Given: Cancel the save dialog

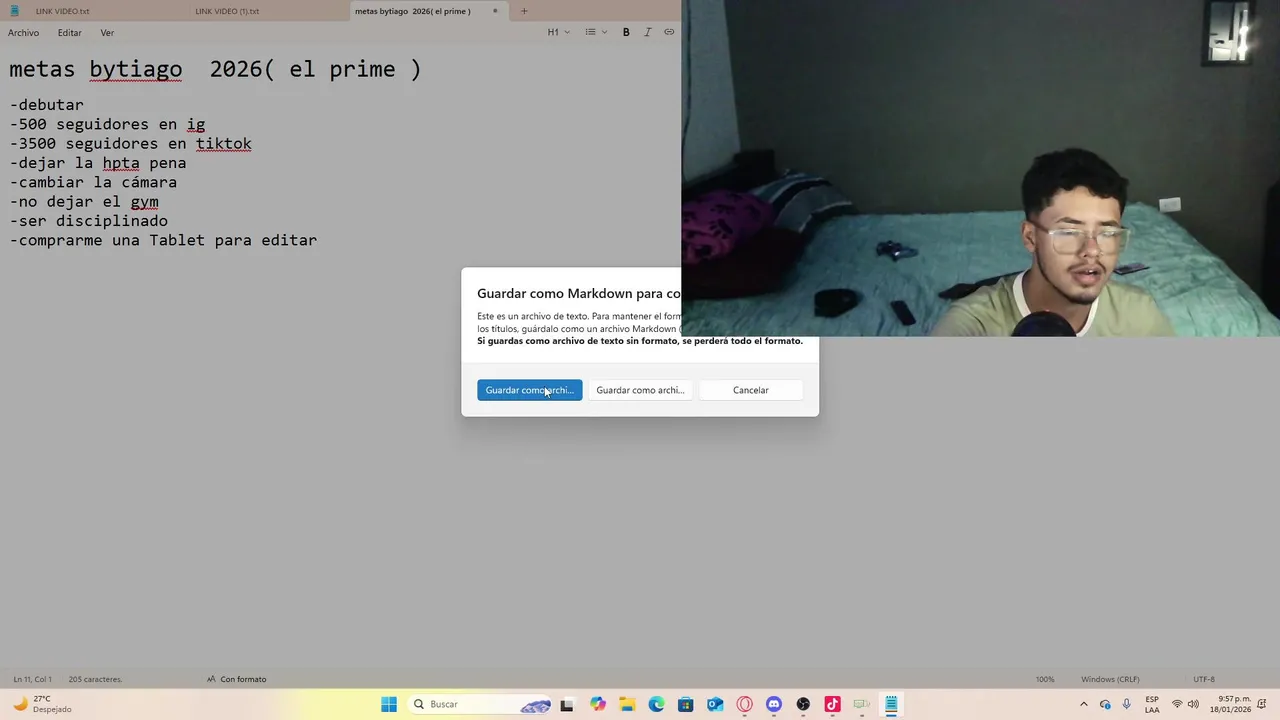Looking at the screenshot, I should click(x=750, y=390).
